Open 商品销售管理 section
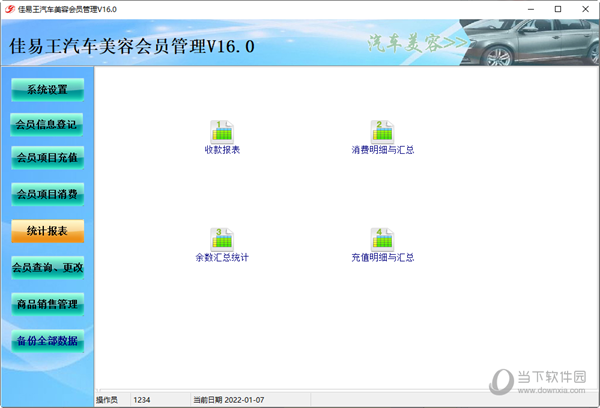This screenshot has height=408, width=600. tap(47, 304)
